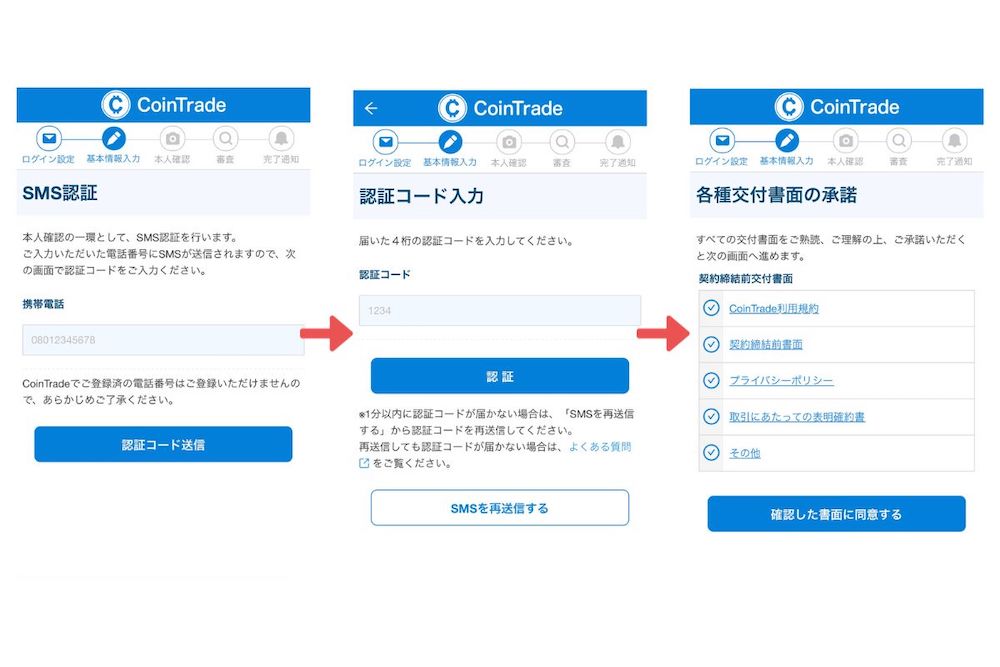Select 本人確認 camera step icon on SMS認証 screen

click(x=172, y=138)
